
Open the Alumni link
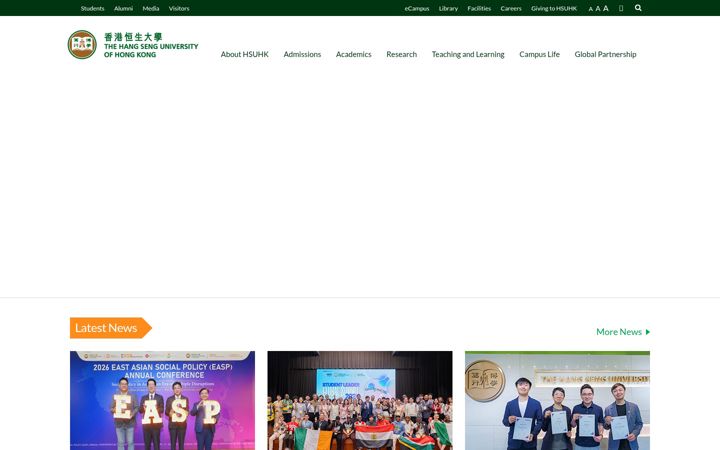[124, 8]
